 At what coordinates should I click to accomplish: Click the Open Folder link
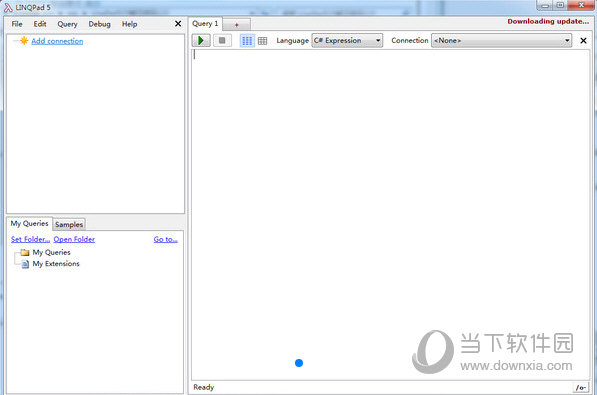click(74, 239)
